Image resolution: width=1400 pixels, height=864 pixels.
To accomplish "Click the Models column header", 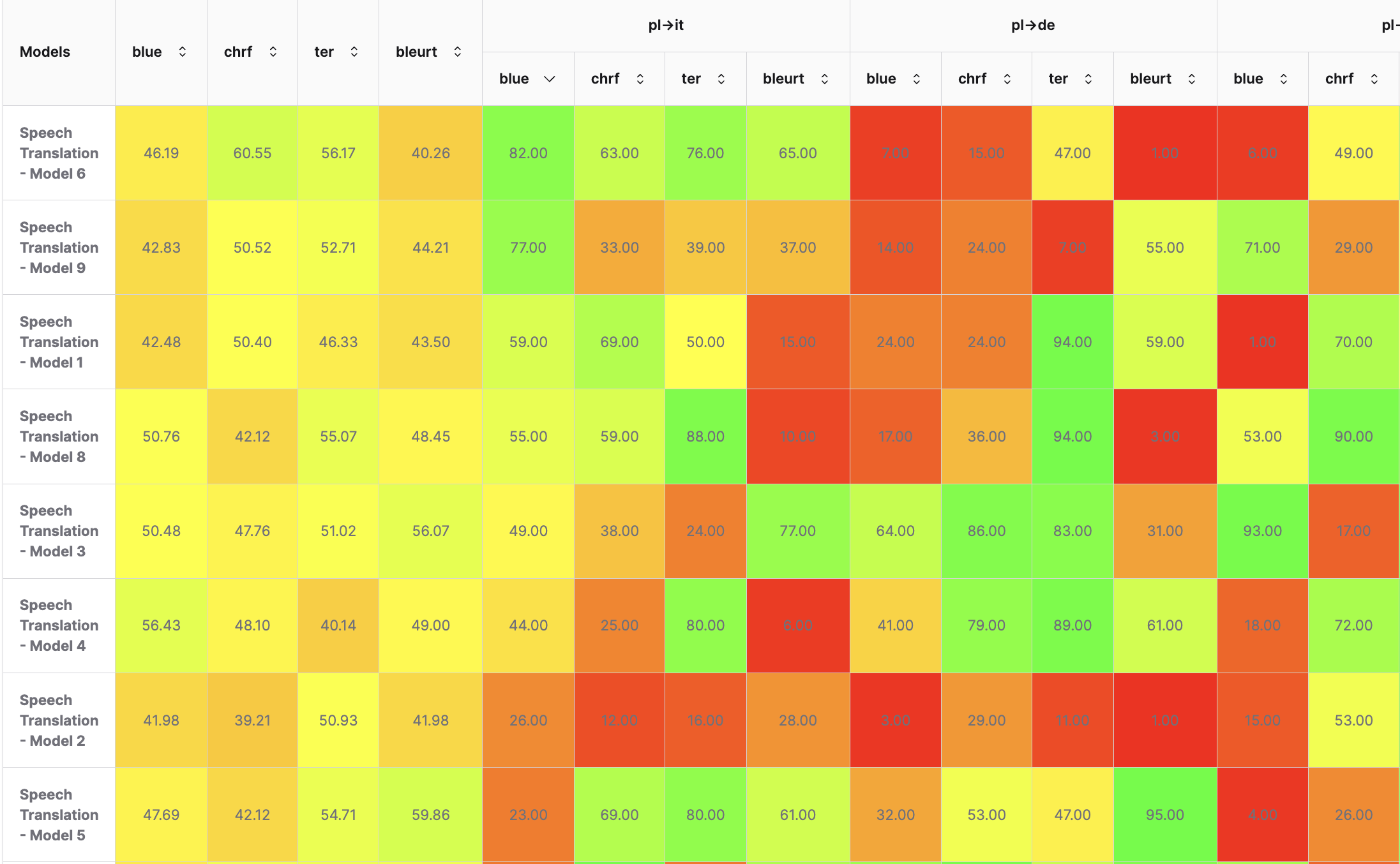I will pos(45,52).
